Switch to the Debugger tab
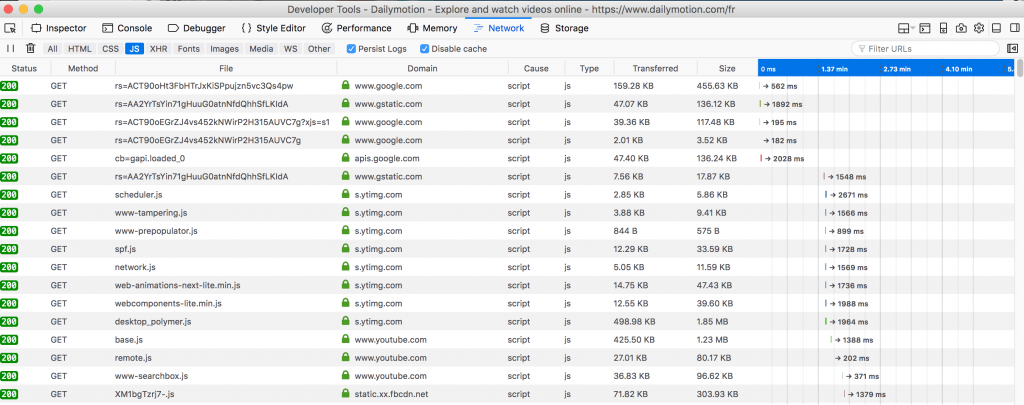The image size is (1024, 405). 197,28
